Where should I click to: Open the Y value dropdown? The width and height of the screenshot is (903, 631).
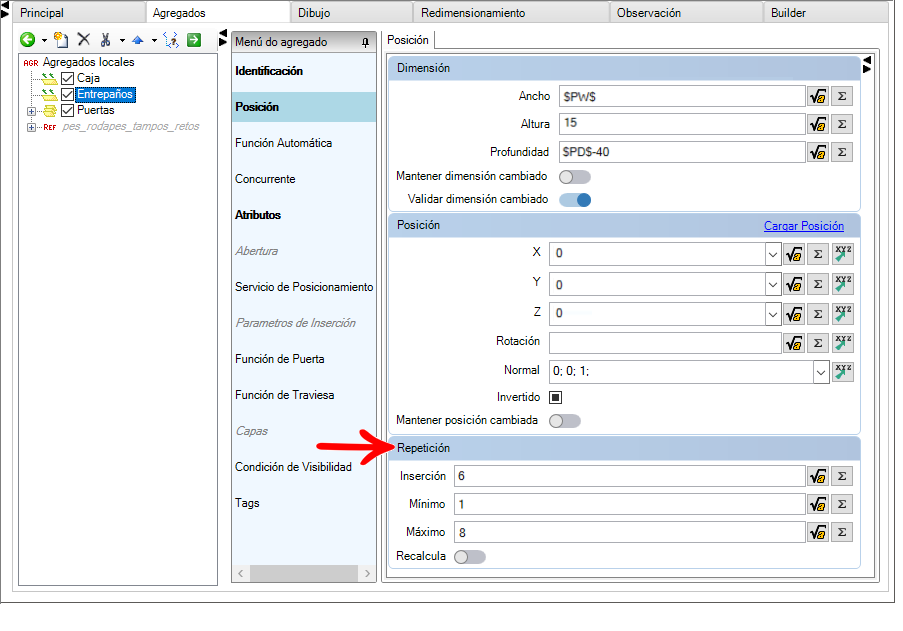click(773, 284)
